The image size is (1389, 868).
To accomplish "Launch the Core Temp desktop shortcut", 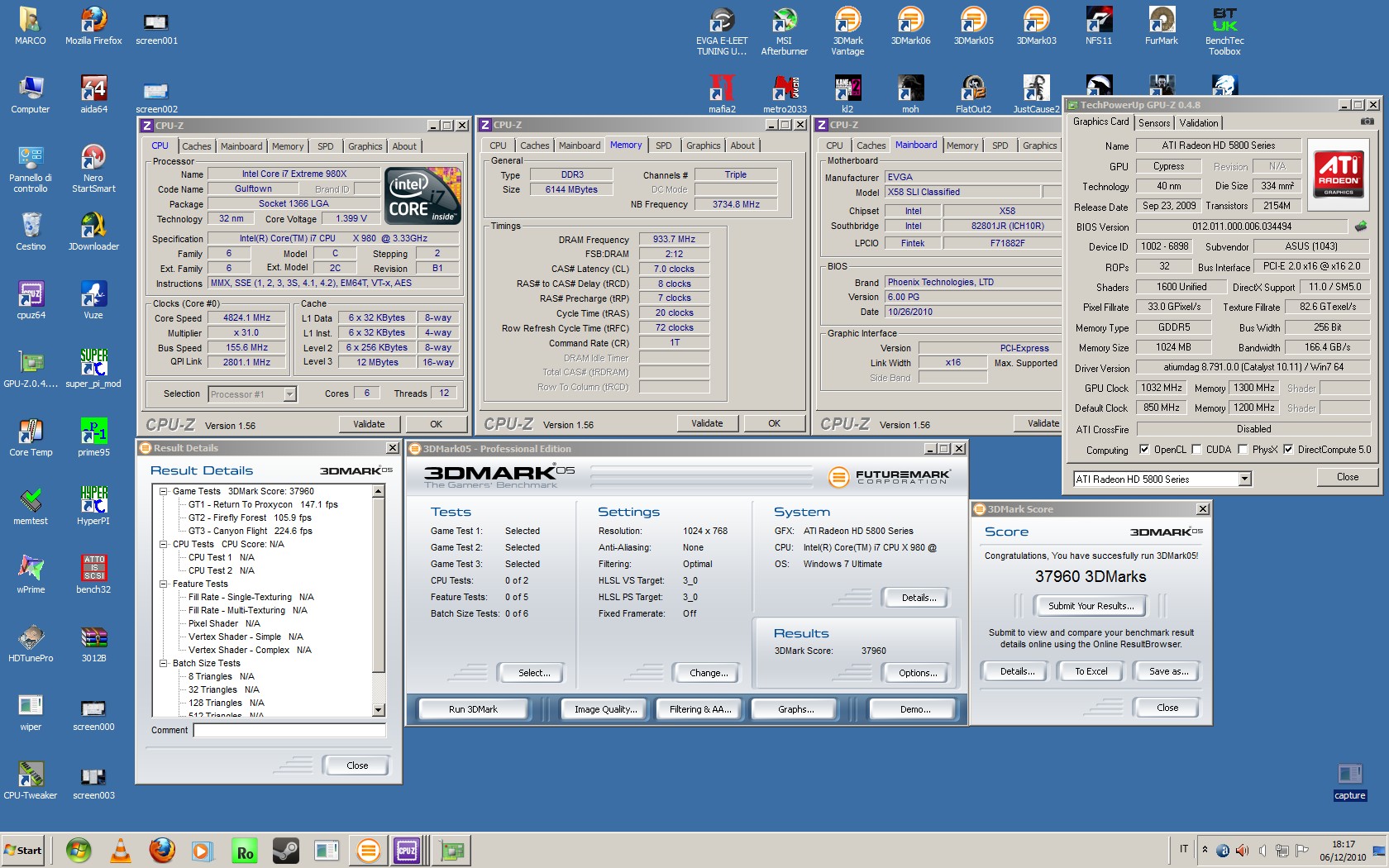I will tap(31, 437).
